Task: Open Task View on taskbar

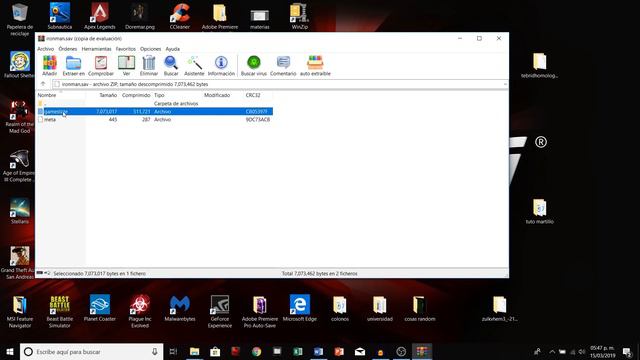Action: click(x=173, y=351)
